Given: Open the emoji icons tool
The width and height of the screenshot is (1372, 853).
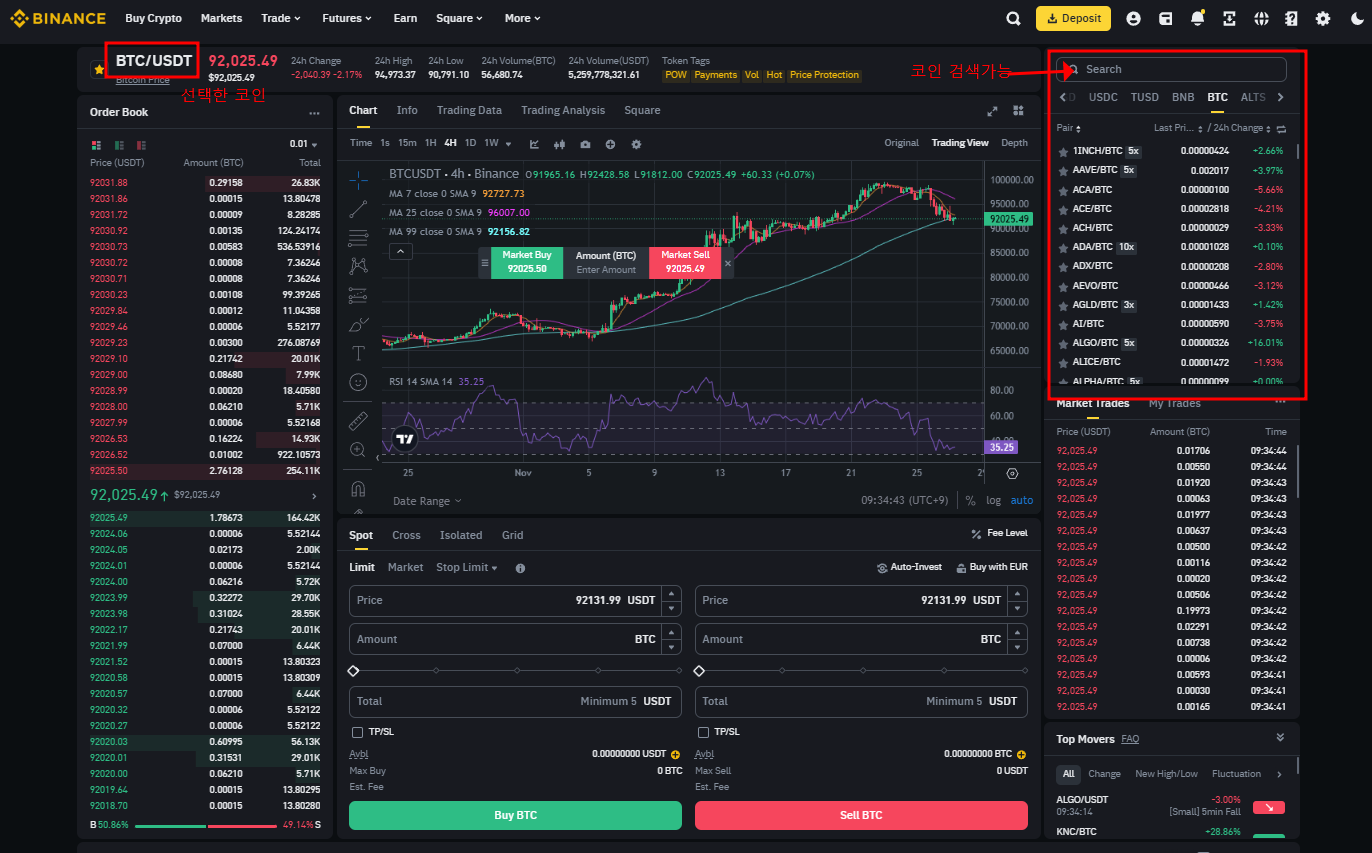Looking at the screenshot, I should pyautogui.click(x=359, y=382).
